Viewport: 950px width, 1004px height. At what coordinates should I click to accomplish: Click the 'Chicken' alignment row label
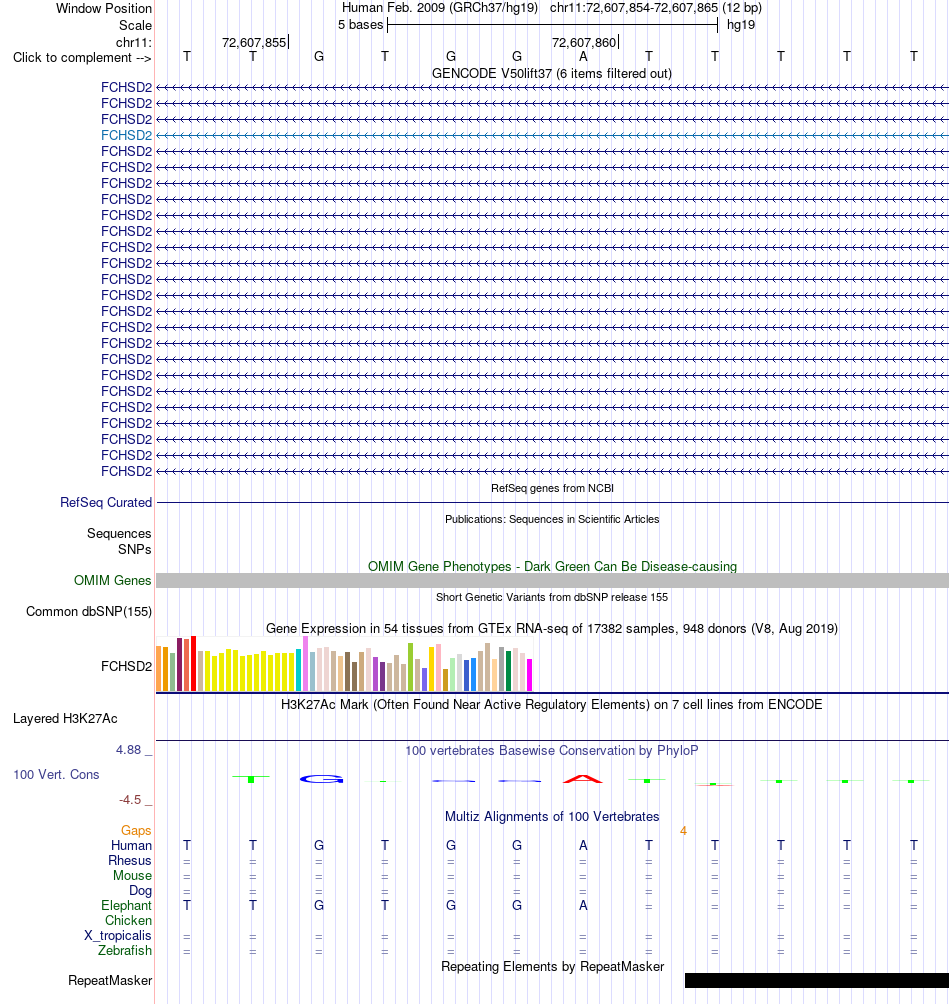point(128,920)
